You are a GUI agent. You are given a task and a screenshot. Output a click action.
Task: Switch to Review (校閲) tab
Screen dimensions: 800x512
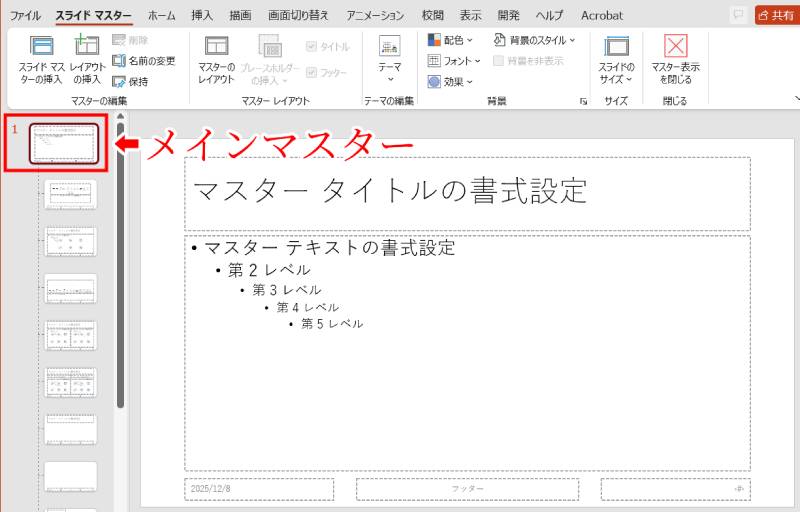pyautogui.click(x=433, y=16)
